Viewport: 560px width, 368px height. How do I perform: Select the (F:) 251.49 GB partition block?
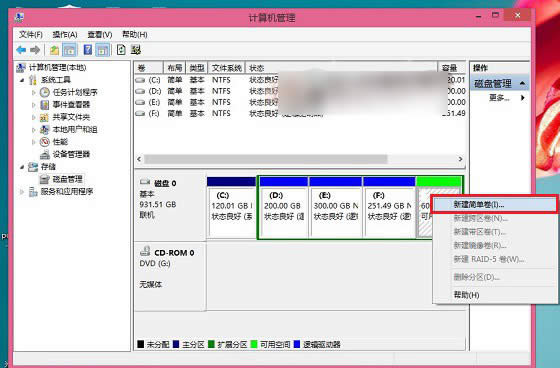point(389,207)
